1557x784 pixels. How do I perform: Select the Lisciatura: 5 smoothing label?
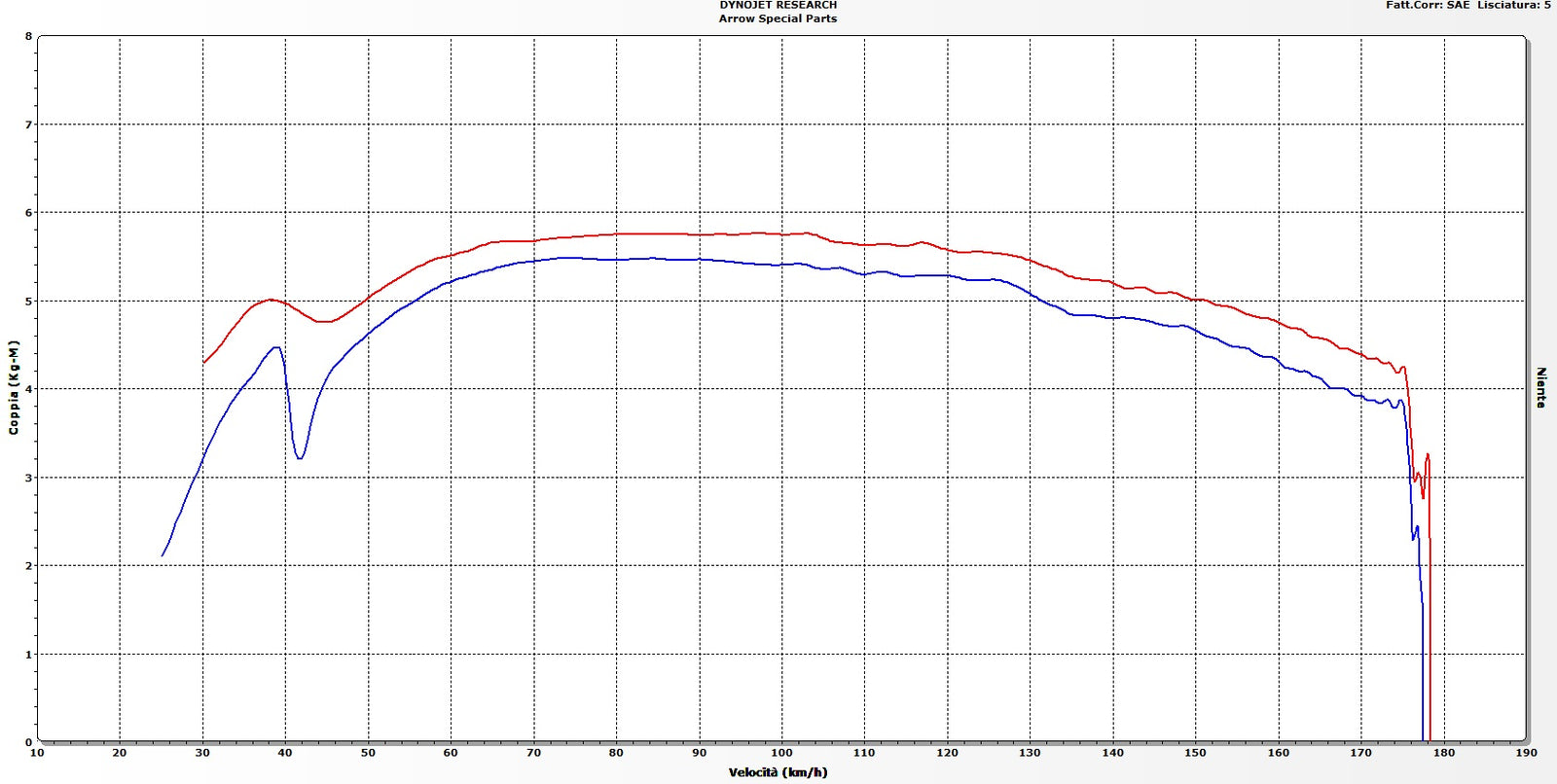tap(1514, 5)
